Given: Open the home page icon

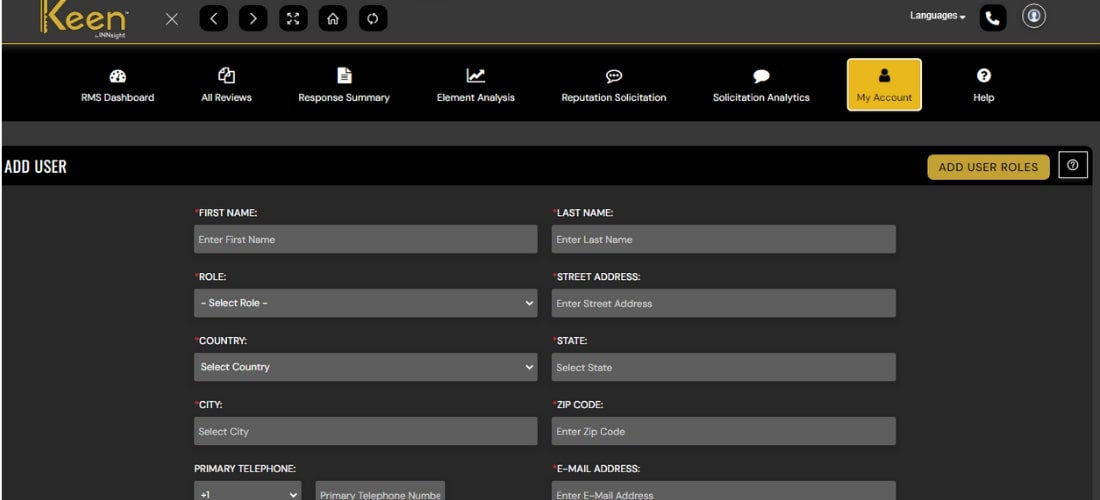Looking at the screenshot, I should tap(333, 19).
